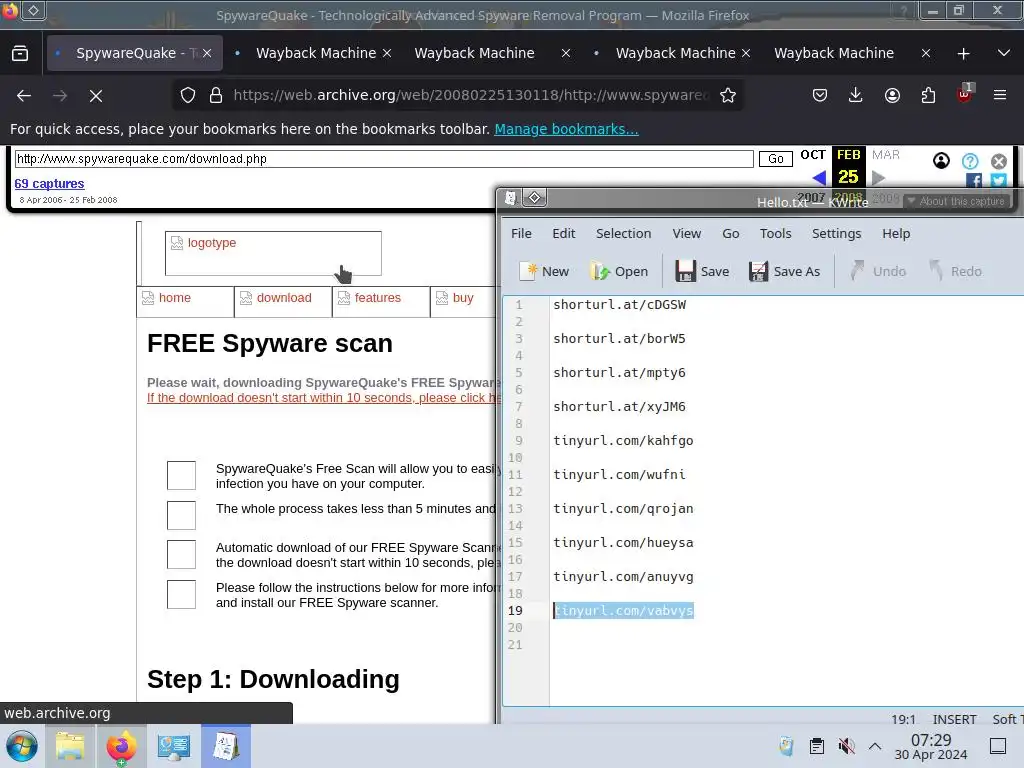The width and height of the screenshot is (1024, 768).
Task: Click 19:1 cursor position in status bar
Action: (x=903, y=719)
